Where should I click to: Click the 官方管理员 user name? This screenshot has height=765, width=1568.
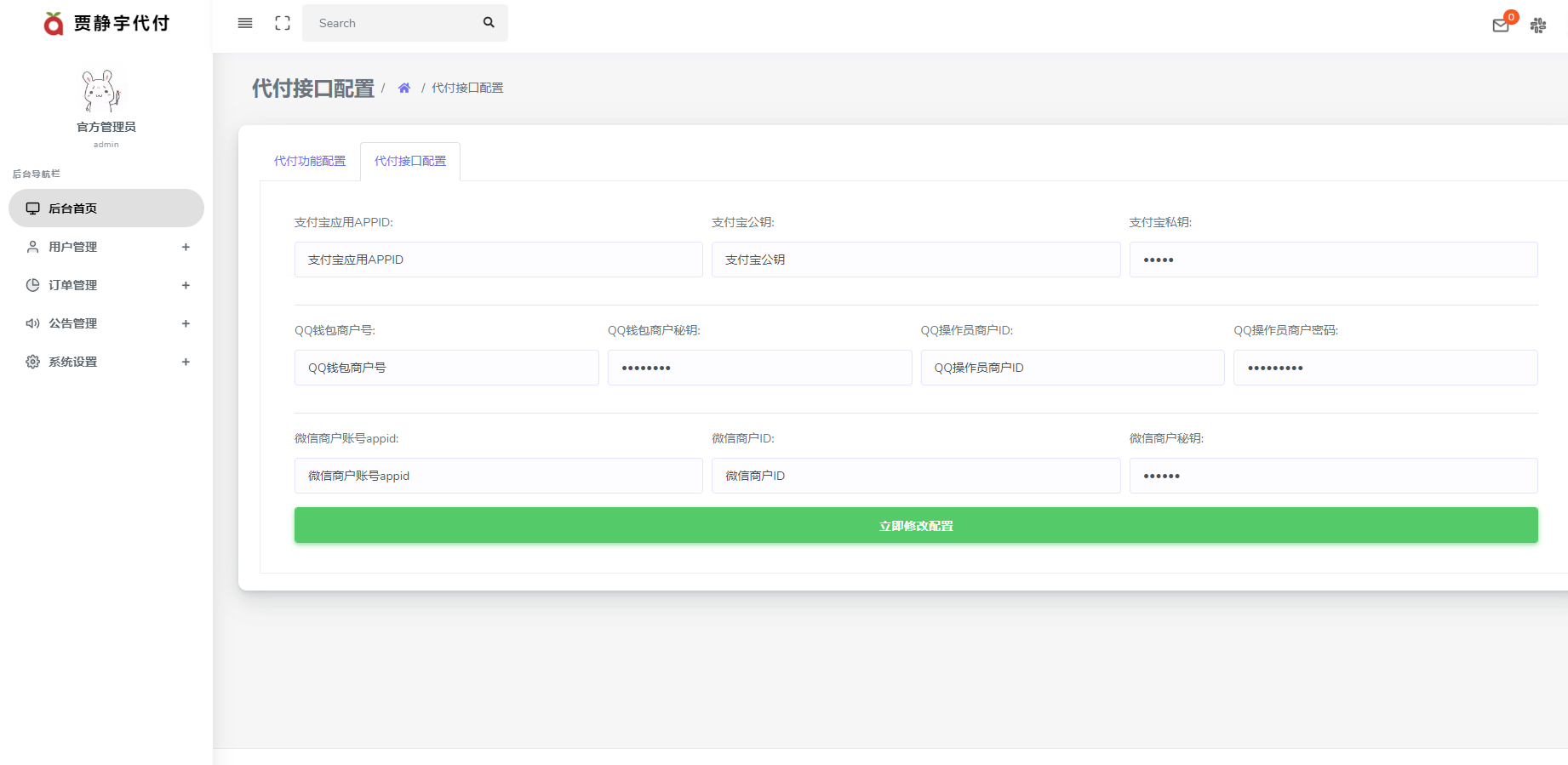(106, 127)
